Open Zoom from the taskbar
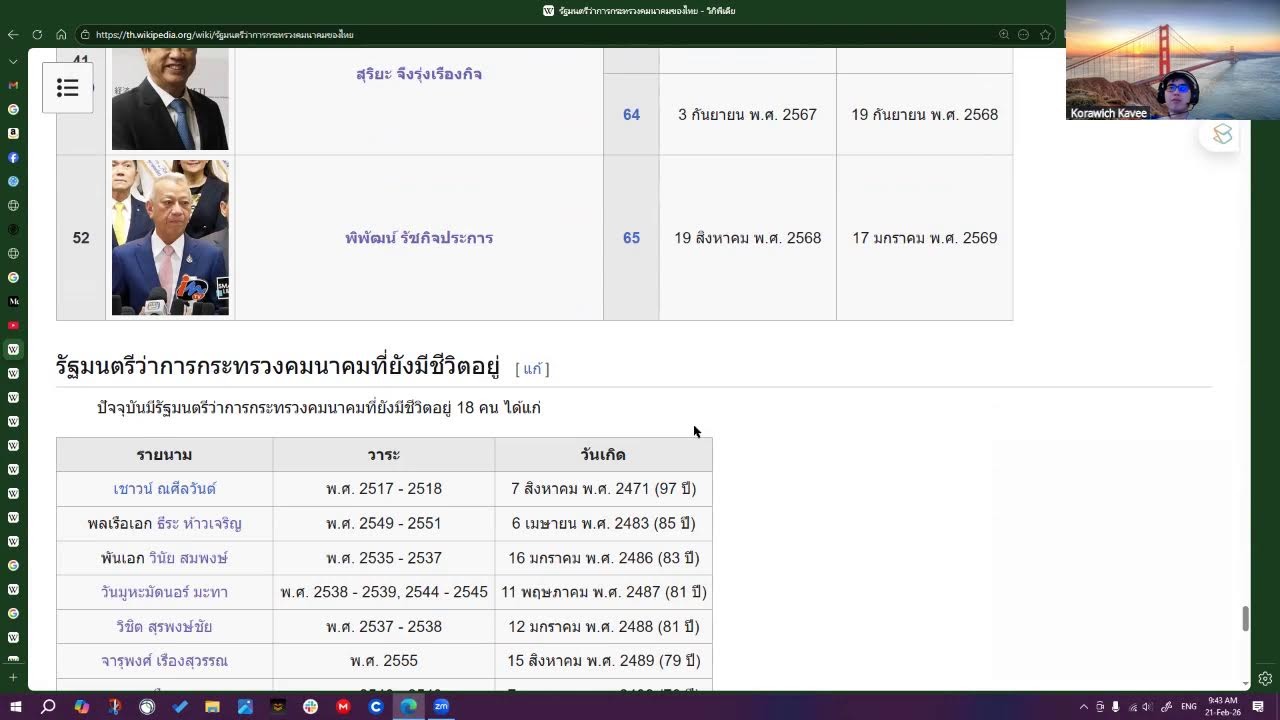 click(x=441, y=706)
